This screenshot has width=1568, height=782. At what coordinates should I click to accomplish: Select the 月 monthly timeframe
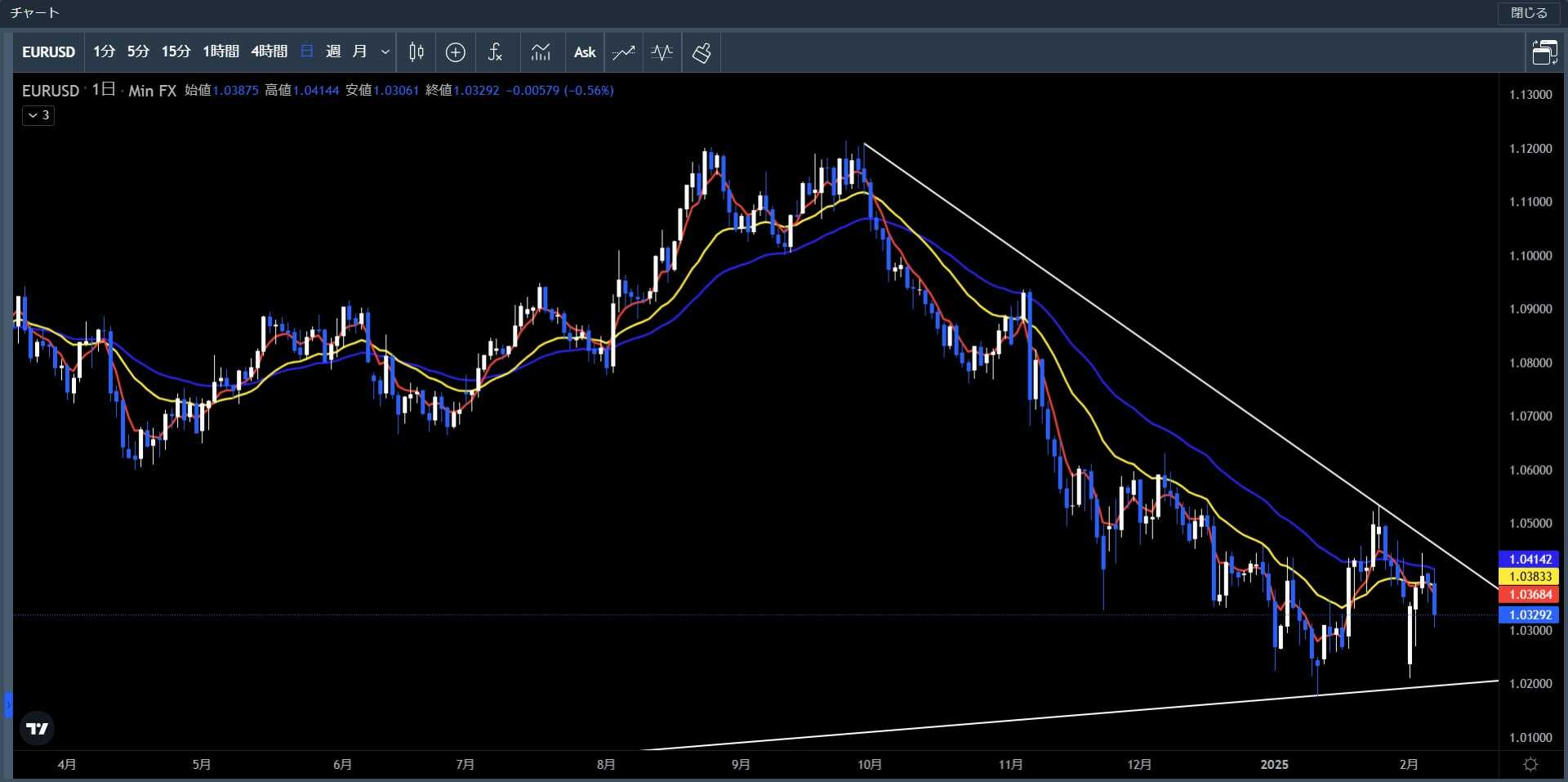pyautogui.click(x=359, y=51)
